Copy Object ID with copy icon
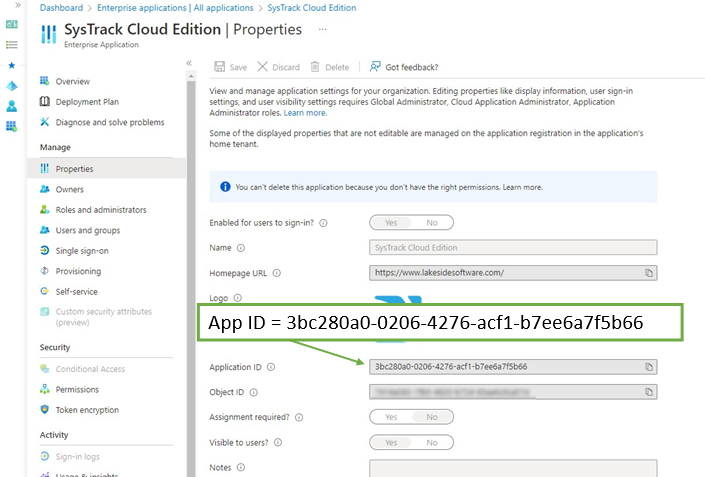The width and height of the screenshot is (705, 477). pos(649,392)
